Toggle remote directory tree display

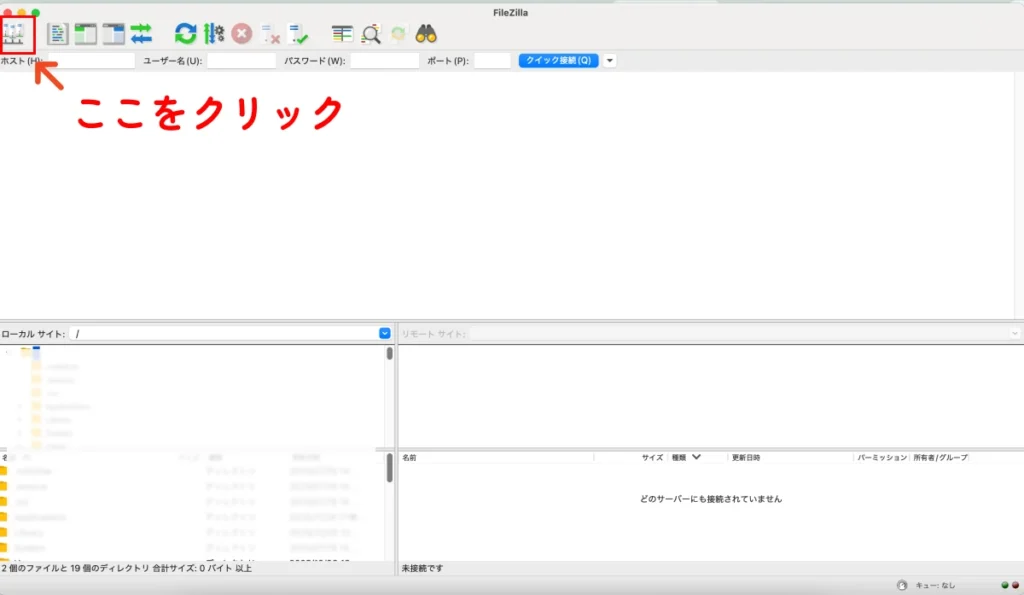pyautogui.click(x=114, y=34)
